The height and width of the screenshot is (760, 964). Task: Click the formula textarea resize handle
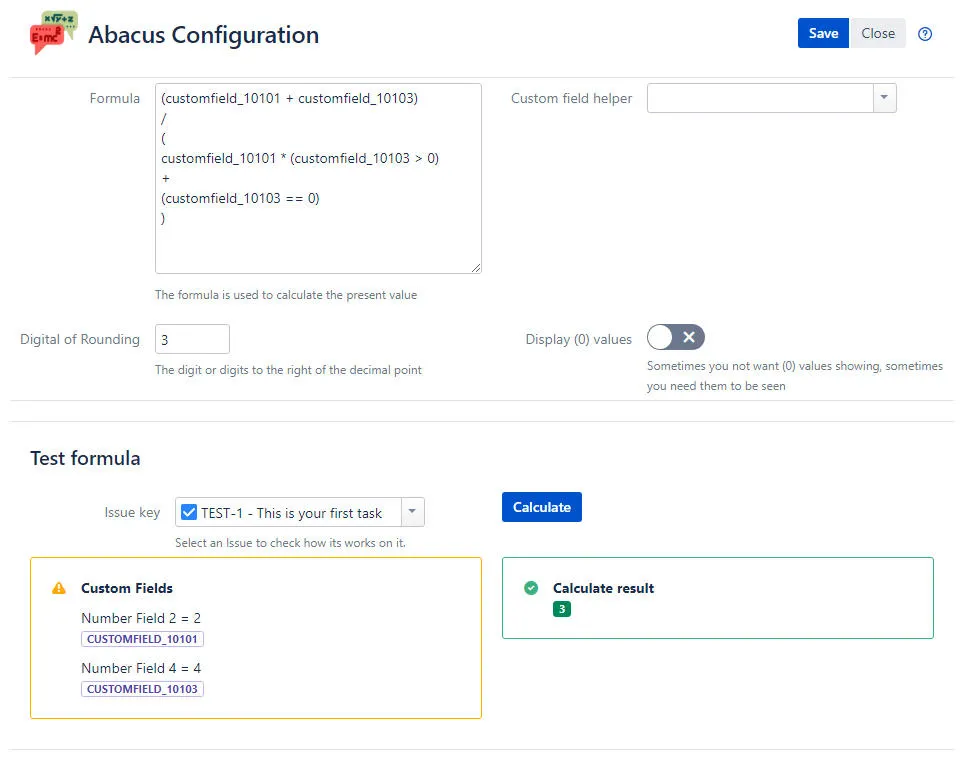click(x=476, y=267)
